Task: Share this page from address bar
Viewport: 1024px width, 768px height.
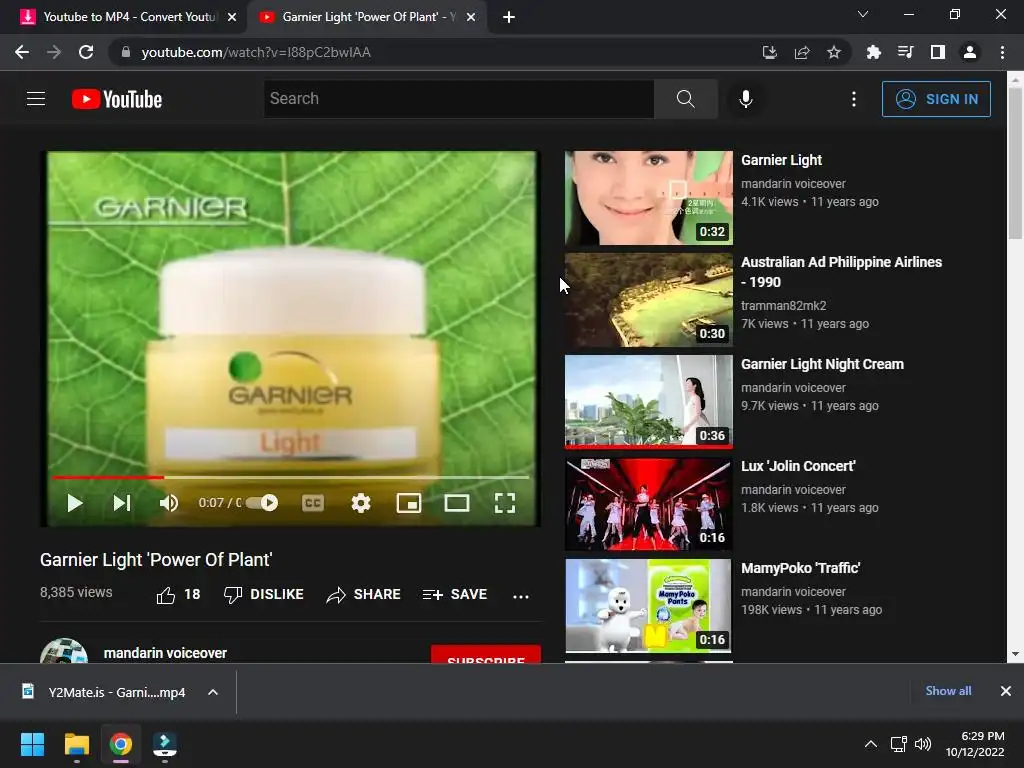Action: [801, 52]
